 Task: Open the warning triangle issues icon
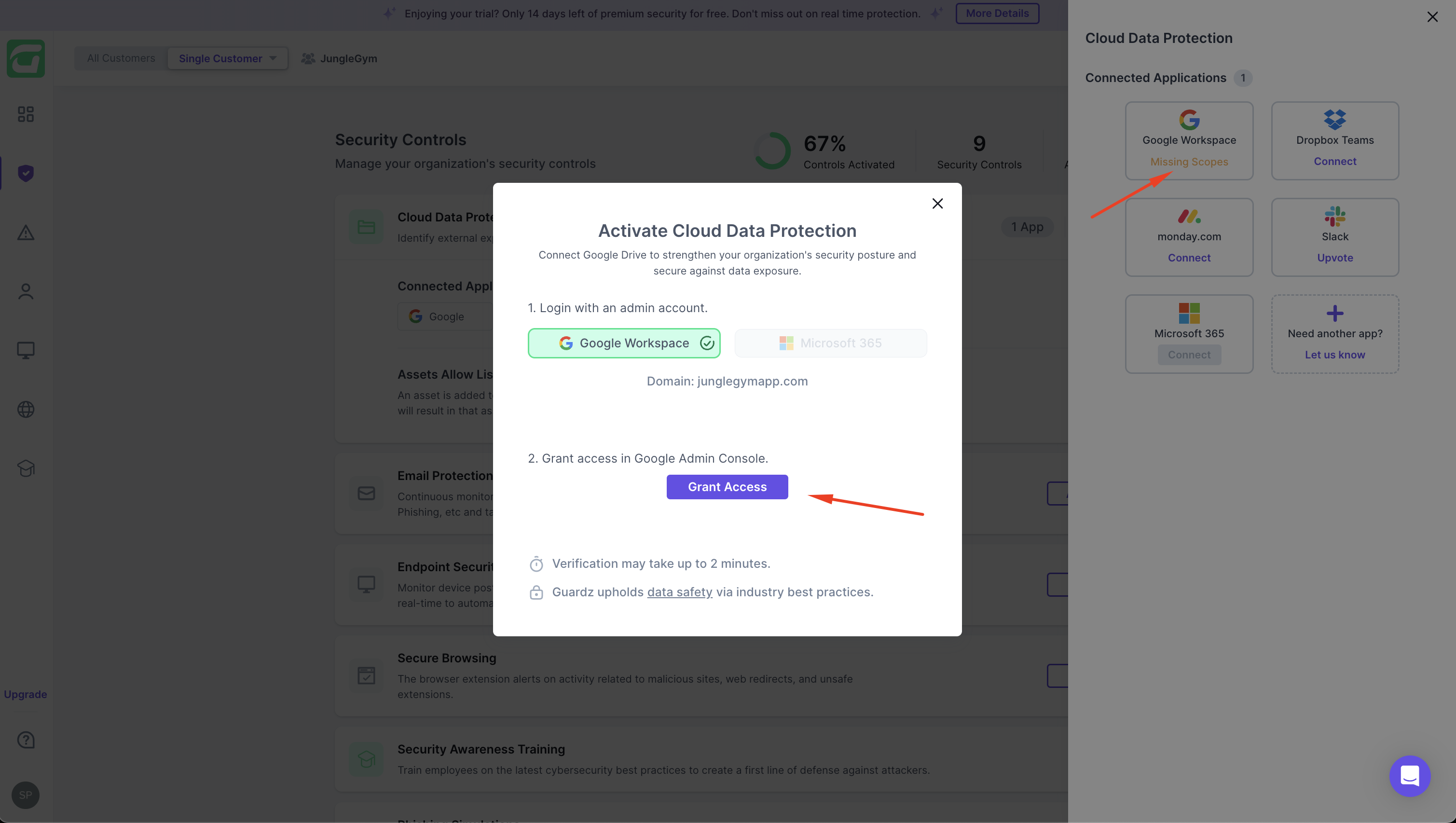coord(26,233)
